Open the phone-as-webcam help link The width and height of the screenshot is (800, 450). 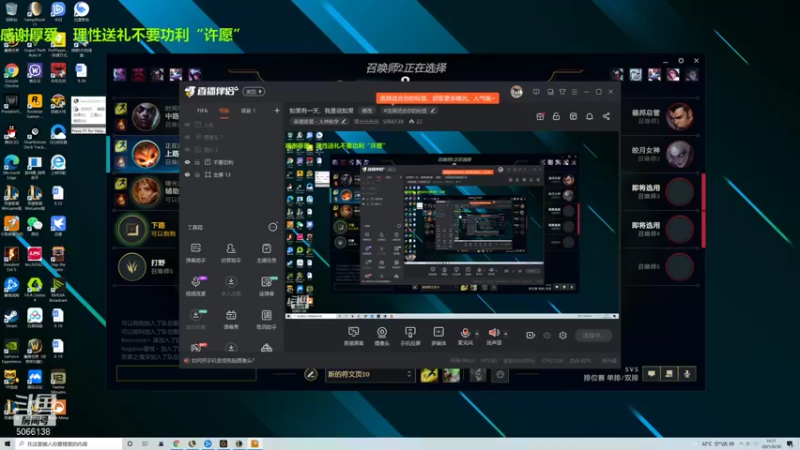[222, 360]
